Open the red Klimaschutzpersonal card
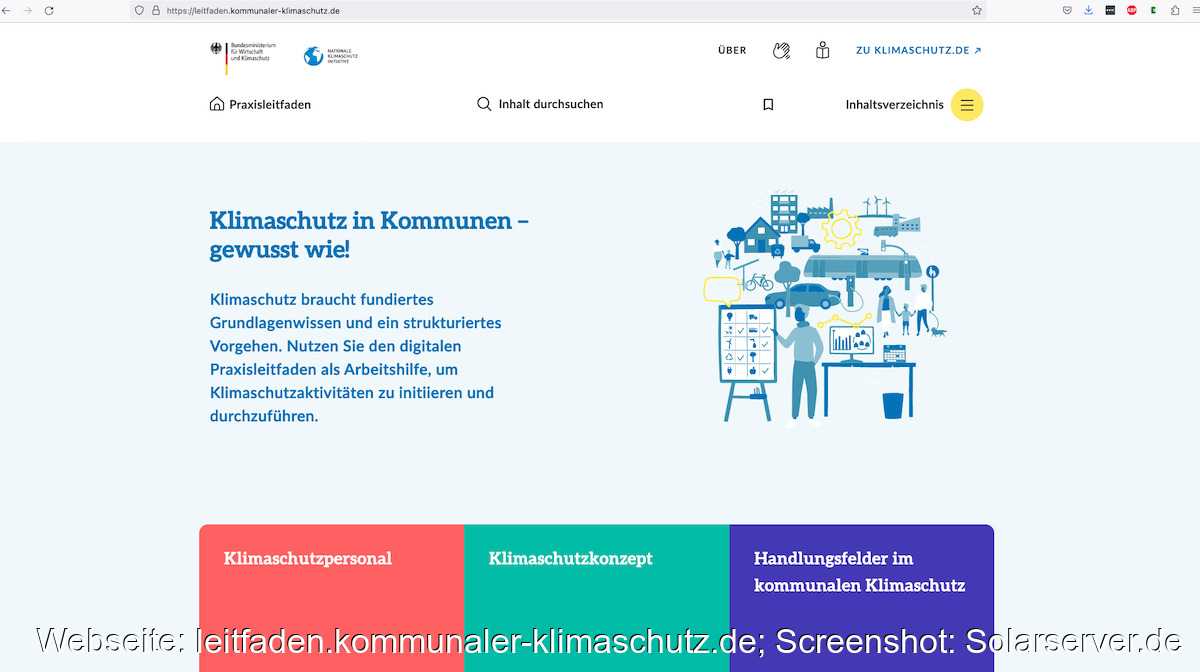The image size is (1200, 672). (x=331, y=590)
